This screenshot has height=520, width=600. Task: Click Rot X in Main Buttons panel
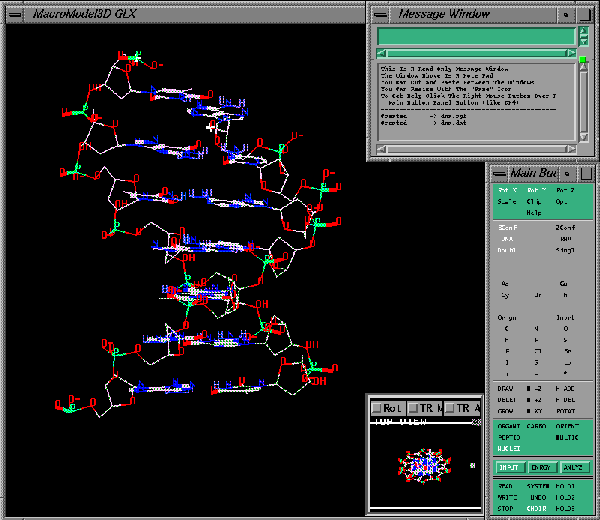508,190
